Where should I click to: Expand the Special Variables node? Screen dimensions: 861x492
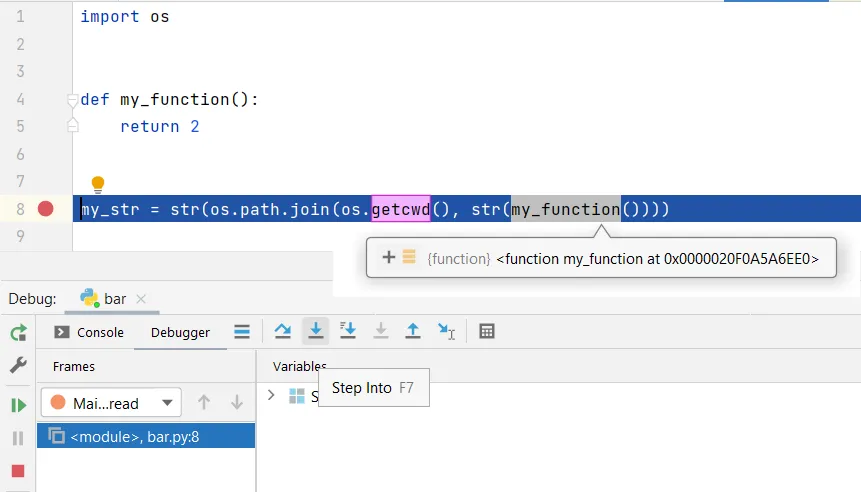(x=271, y=395)
